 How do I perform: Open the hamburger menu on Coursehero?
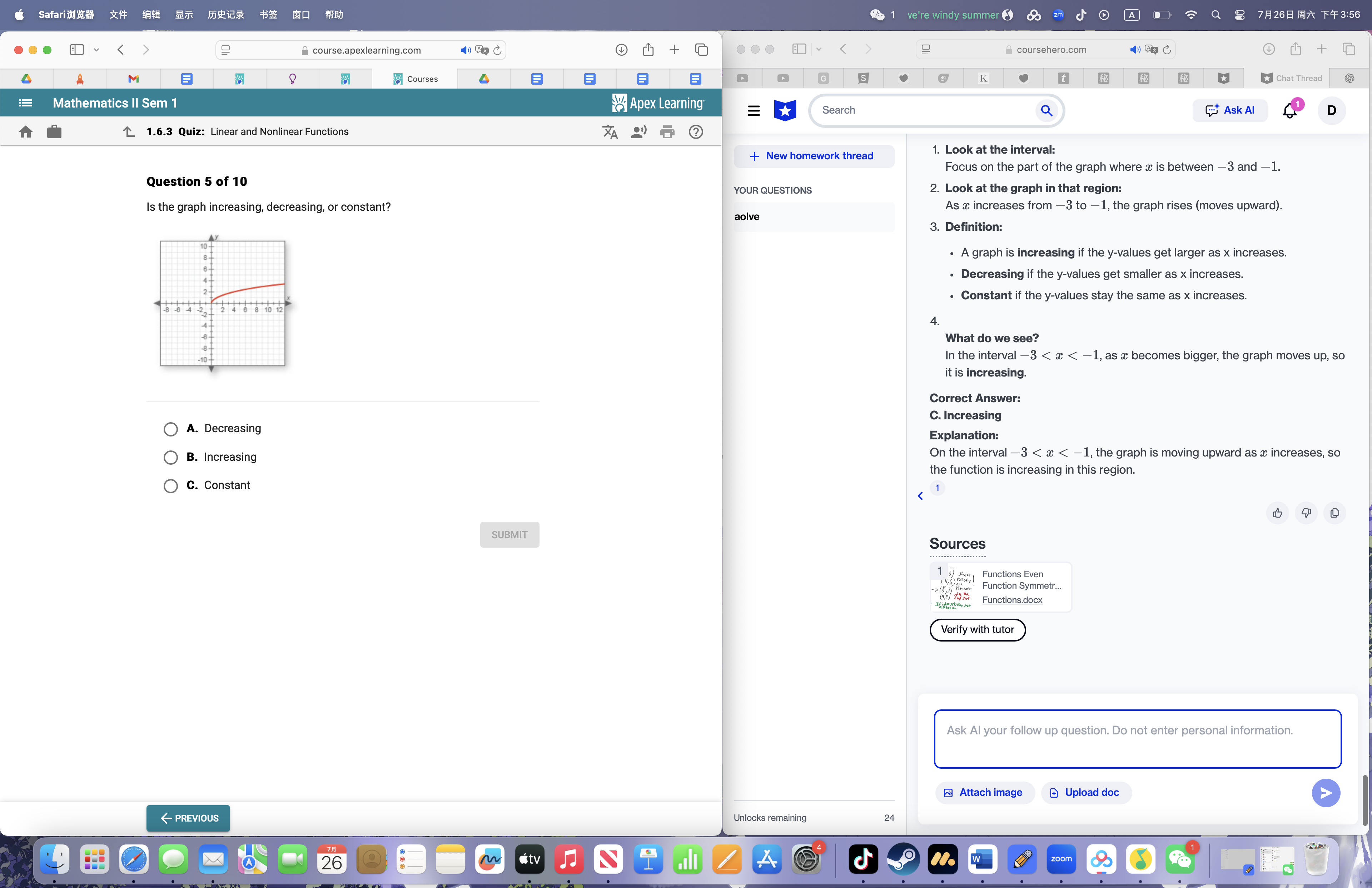coord(754,111)
